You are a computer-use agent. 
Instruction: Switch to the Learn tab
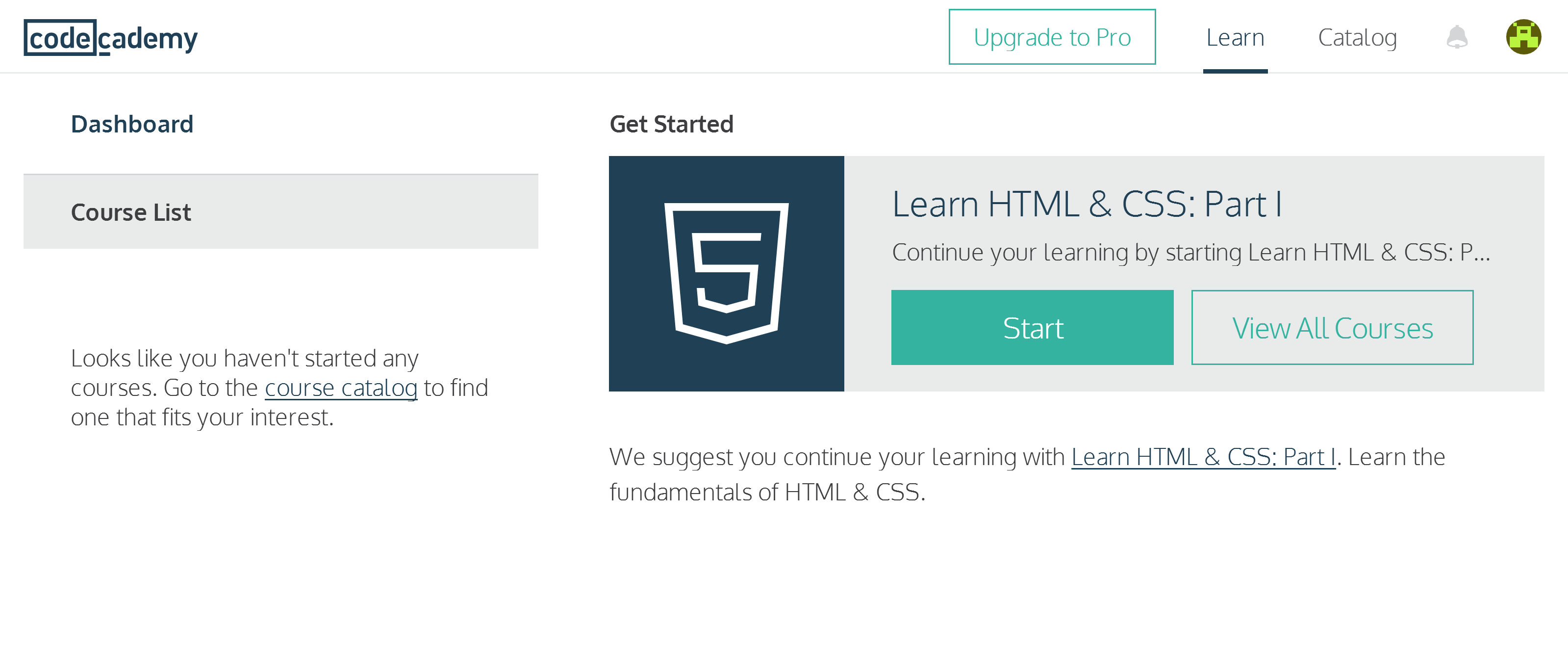pyautogui.click(x=1235, y=38)
